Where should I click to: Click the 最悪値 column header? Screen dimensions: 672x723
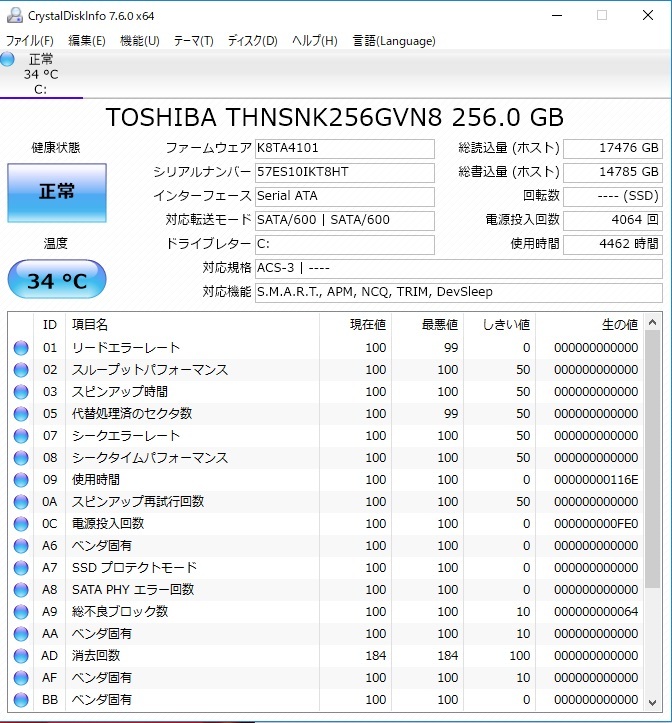pos(428,325)
